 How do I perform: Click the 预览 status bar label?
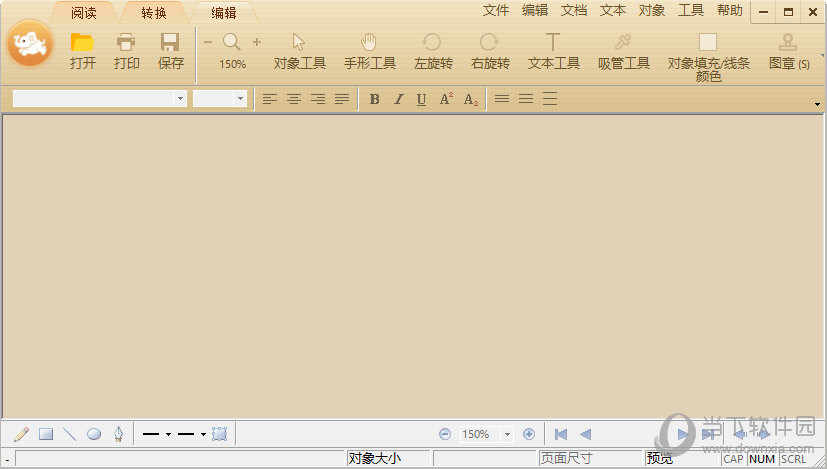[x=660, y=458]
